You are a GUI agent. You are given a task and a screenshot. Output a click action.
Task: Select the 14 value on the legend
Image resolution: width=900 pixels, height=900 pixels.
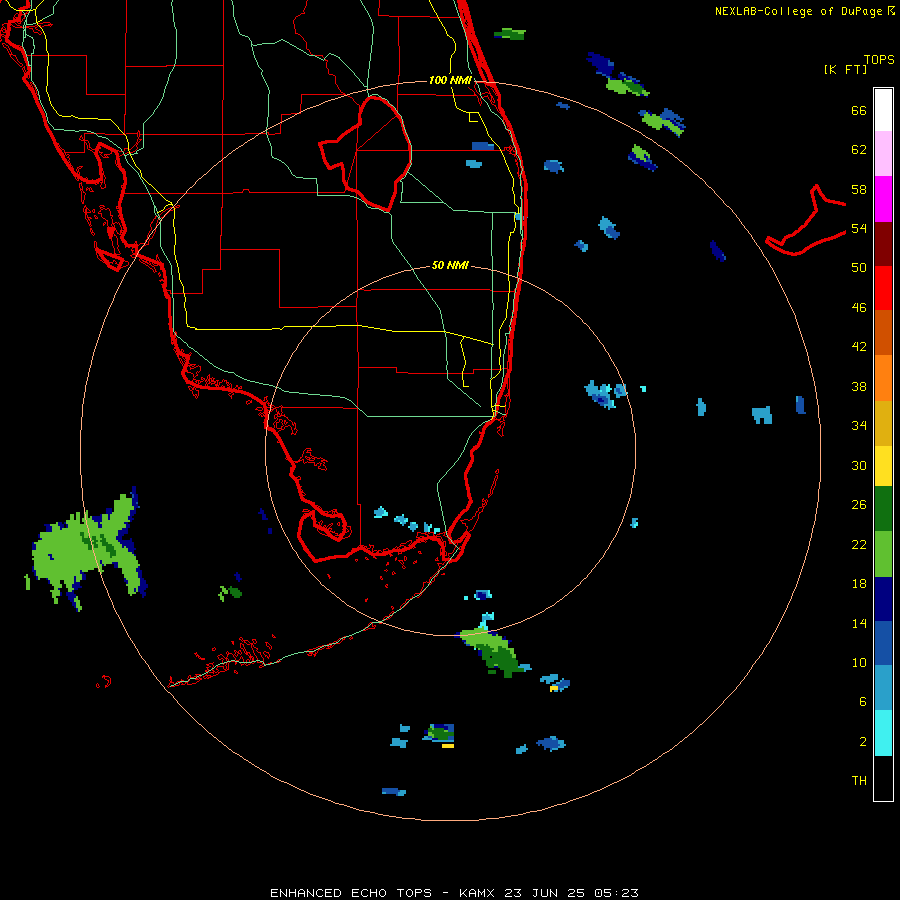[x=859, y=623]
